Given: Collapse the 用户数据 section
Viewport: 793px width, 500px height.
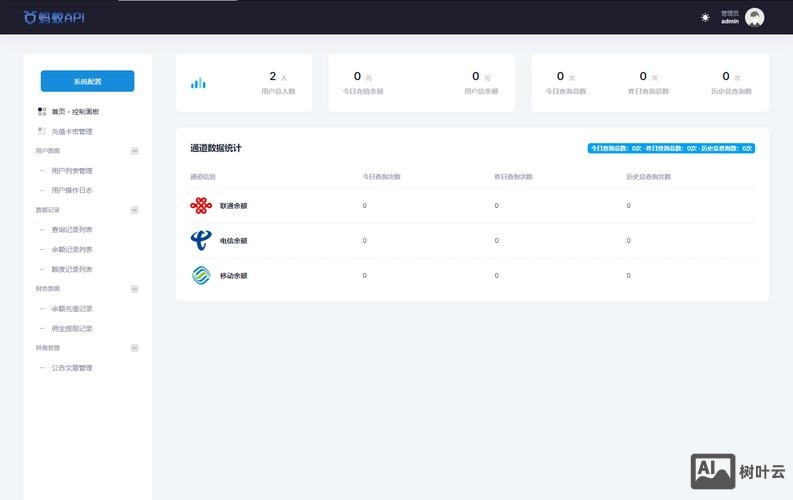Looking at the screenshot, I should 135,151.
